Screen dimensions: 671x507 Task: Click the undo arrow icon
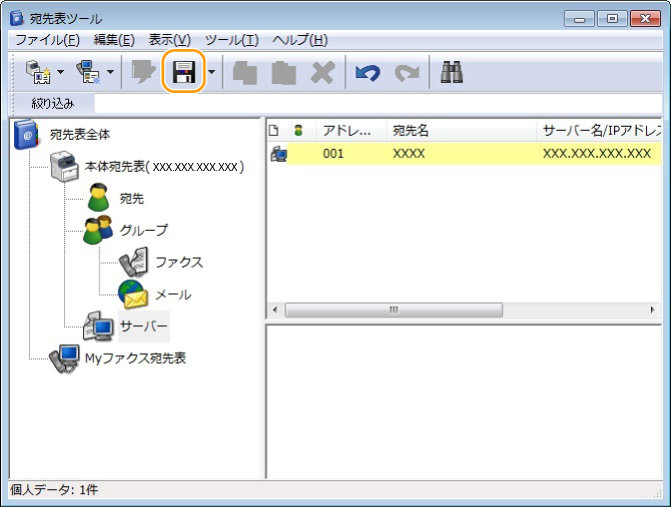(x=367, y=72)
